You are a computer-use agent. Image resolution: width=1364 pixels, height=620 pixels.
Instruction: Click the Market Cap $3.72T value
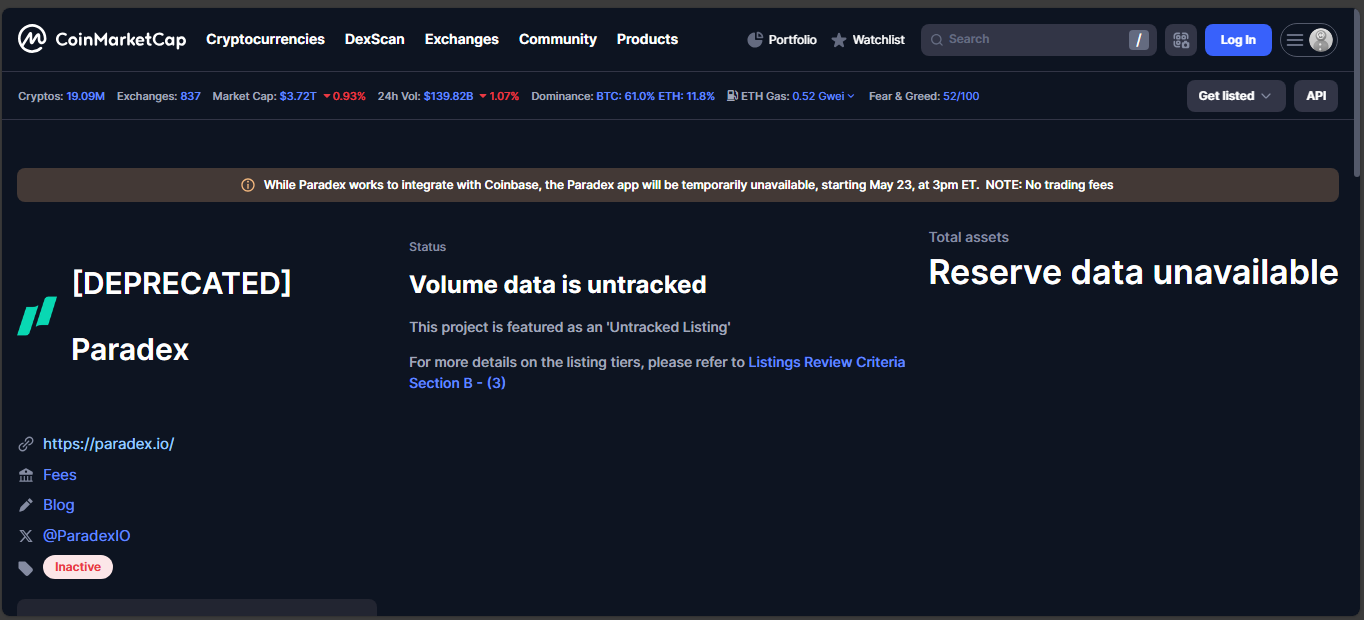coord(298,96)
